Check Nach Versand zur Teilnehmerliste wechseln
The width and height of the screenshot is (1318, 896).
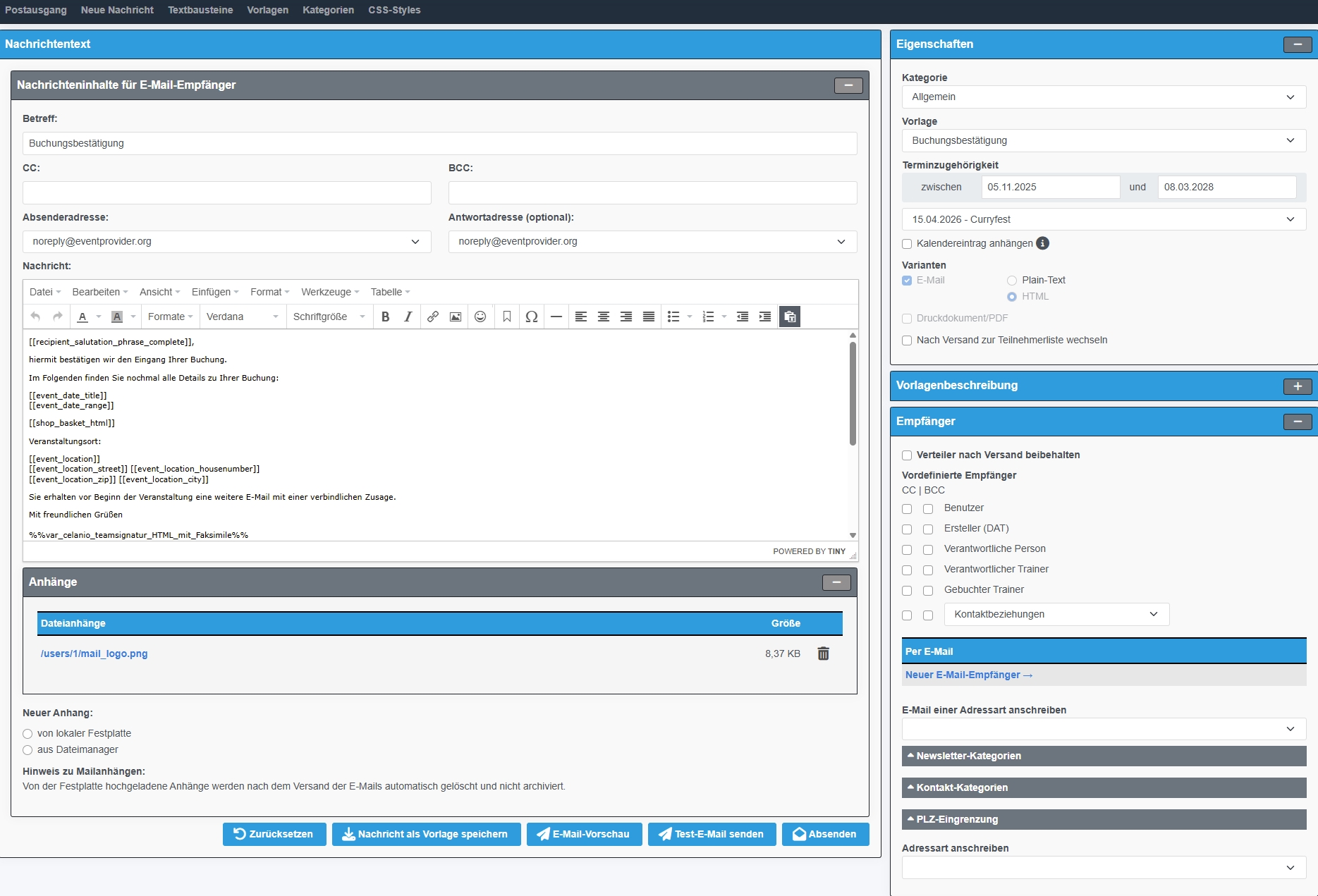pos(907,340)
